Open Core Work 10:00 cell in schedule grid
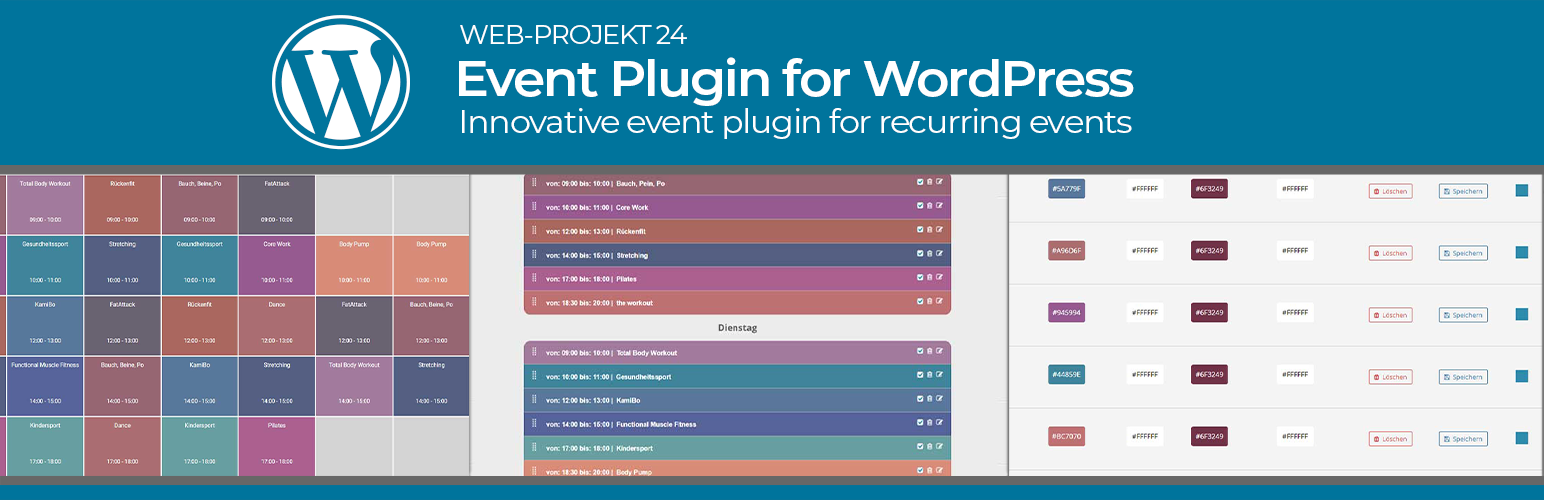Viewport: 1544px width, 500px height. (277, 264)
